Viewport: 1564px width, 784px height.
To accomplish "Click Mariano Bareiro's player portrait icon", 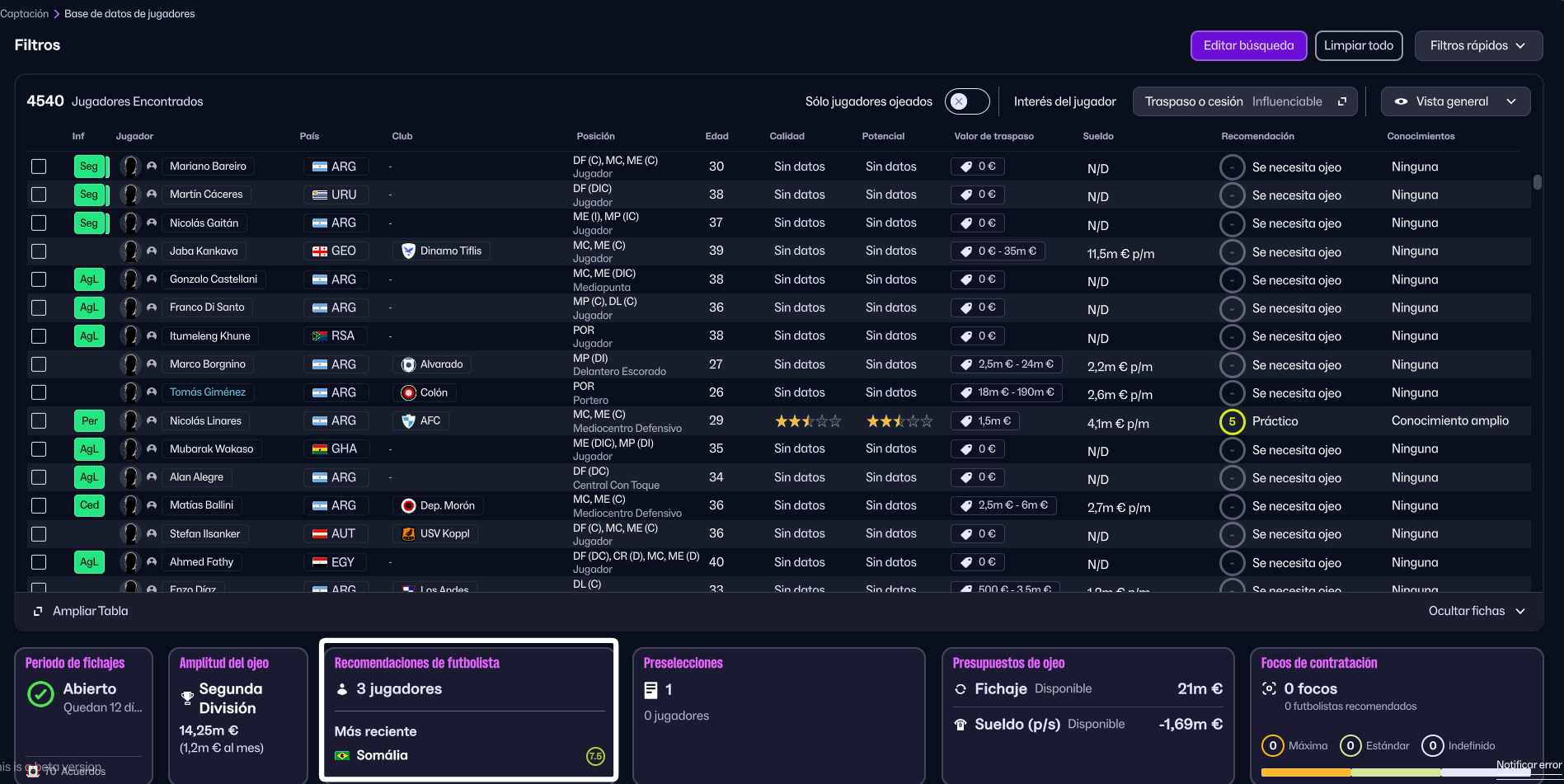I will coord(129,166).
